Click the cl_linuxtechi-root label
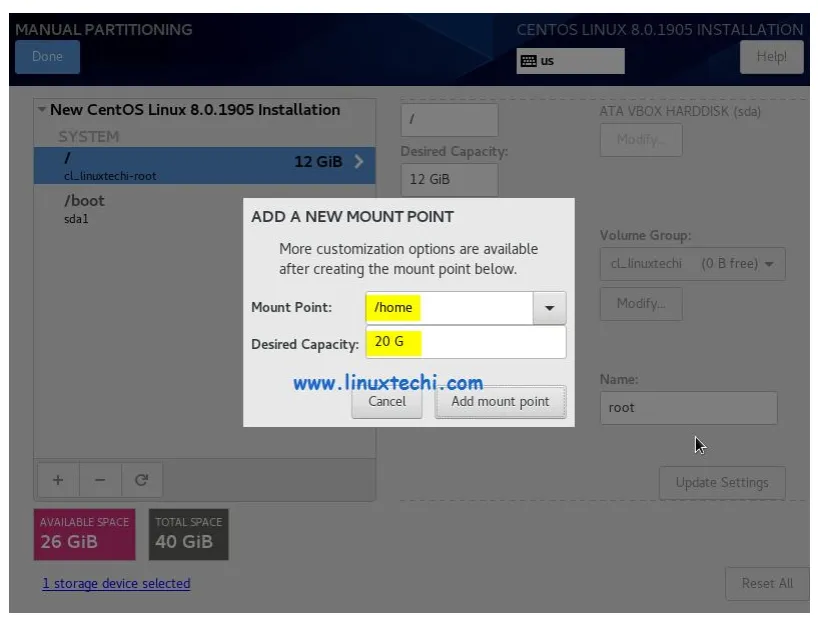Viewport: 818px width, 625px height. [110, 176]
